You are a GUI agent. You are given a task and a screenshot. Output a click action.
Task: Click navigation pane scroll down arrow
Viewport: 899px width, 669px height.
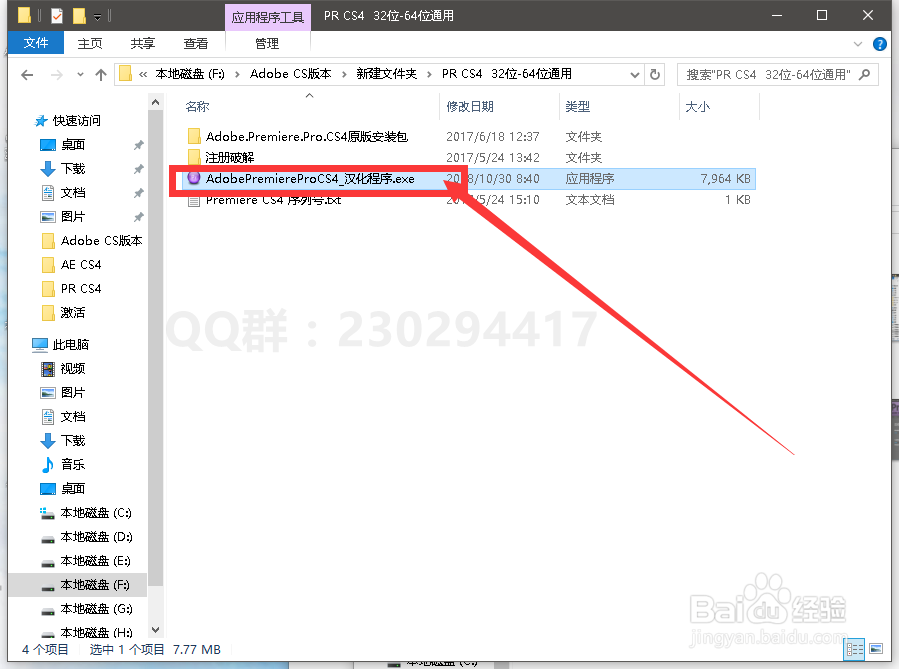pyautogui.click(x=155, y=629)
